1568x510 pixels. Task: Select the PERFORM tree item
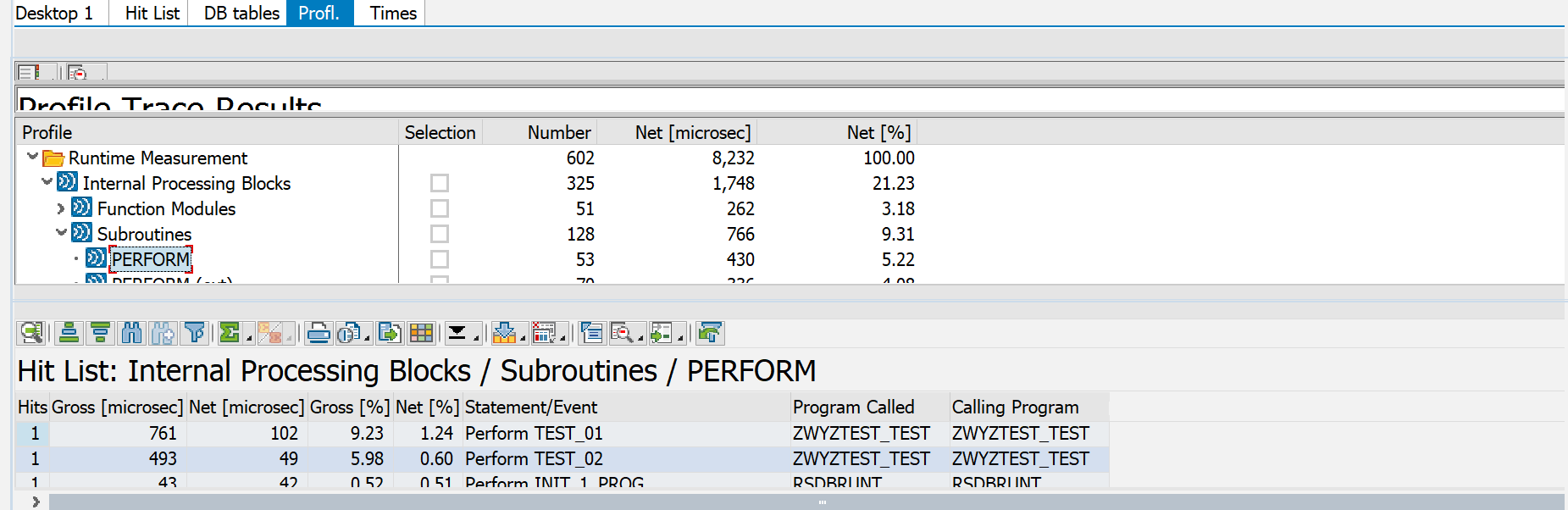click(x=151, y=259)
